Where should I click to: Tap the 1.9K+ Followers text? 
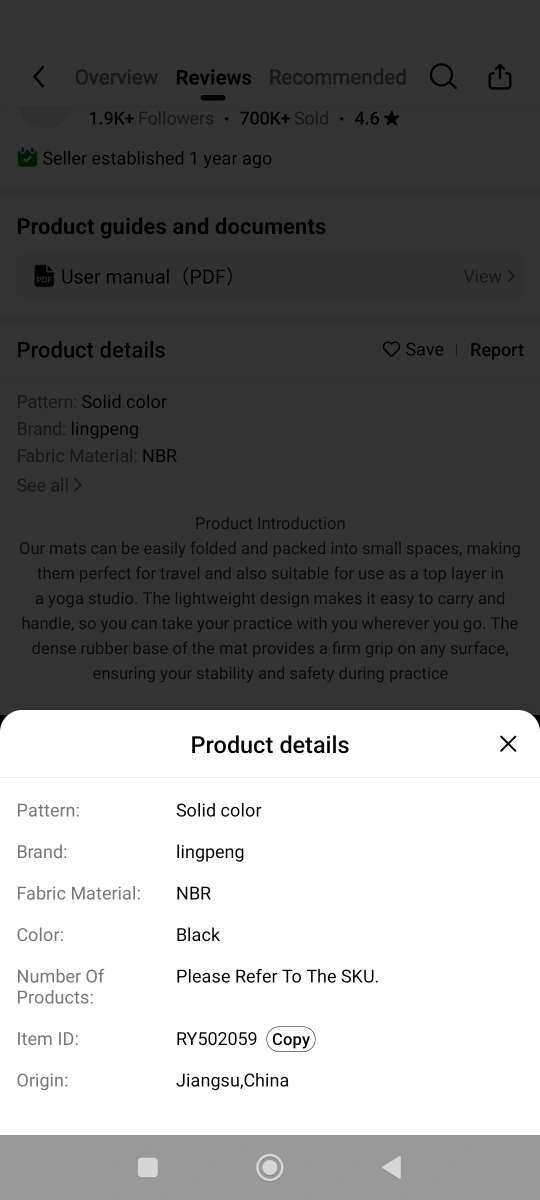(x=151, y=118)
